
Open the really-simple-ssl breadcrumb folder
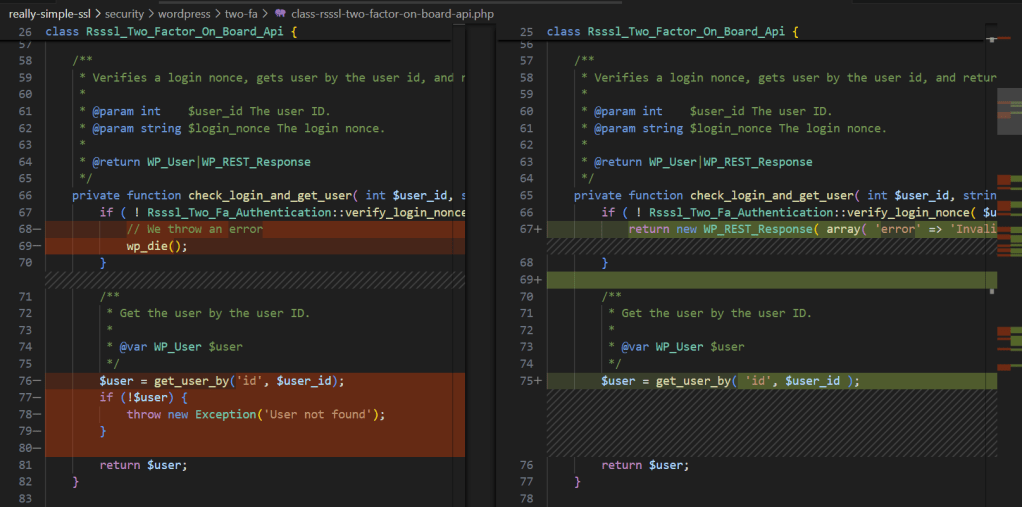[x=50, y=15]
